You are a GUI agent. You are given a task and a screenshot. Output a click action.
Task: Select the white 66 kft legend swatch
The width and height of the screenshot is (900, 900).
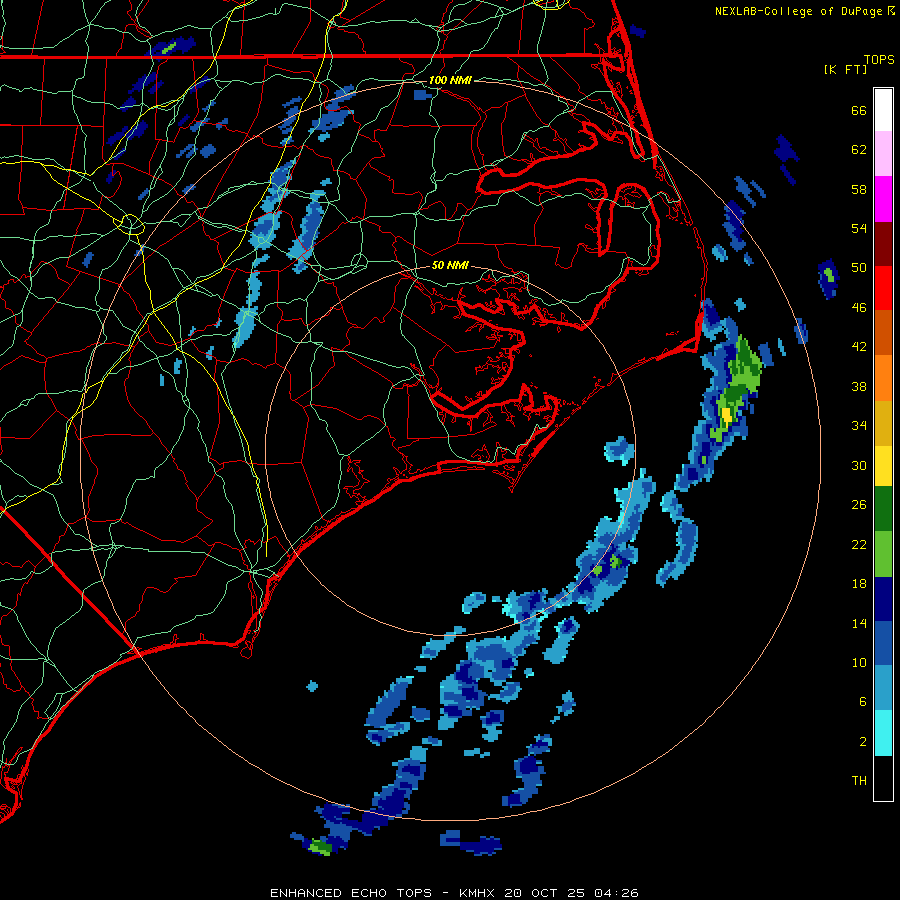tap(883, 110)
